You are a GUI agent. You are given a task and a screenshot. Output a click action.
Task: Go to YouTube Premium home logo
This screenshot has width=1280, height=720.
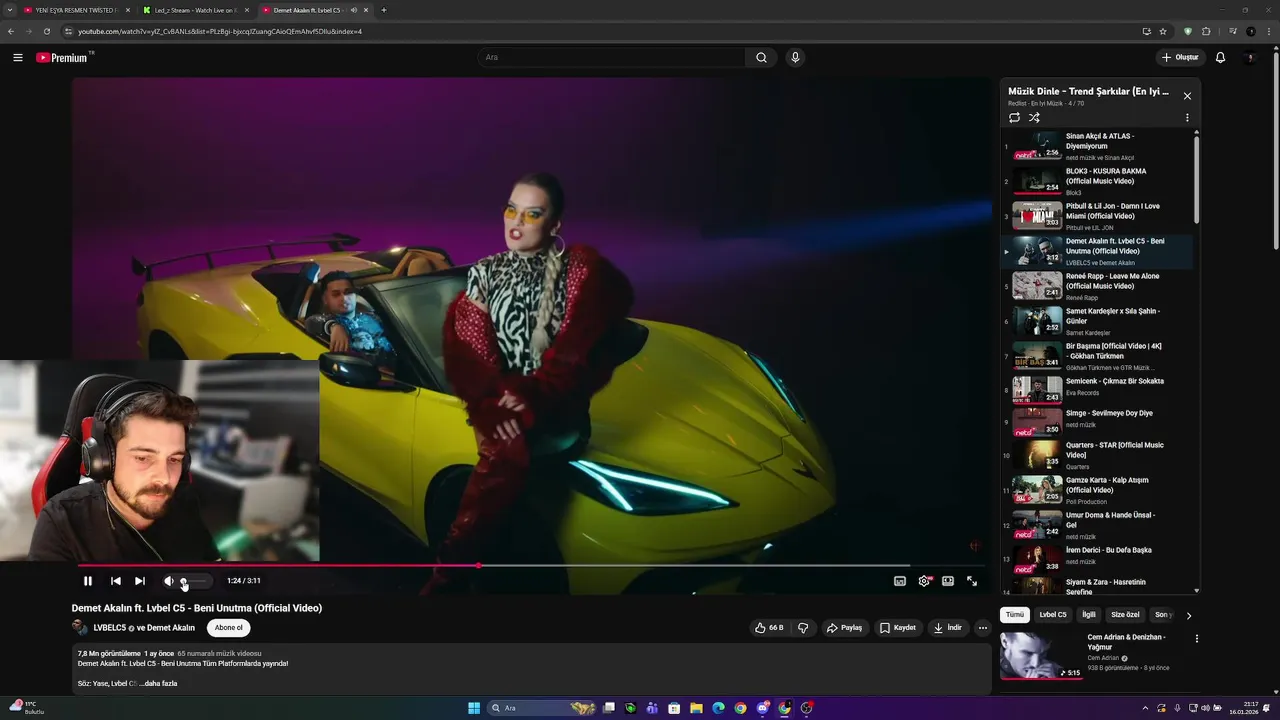click(x=64, y=58)
